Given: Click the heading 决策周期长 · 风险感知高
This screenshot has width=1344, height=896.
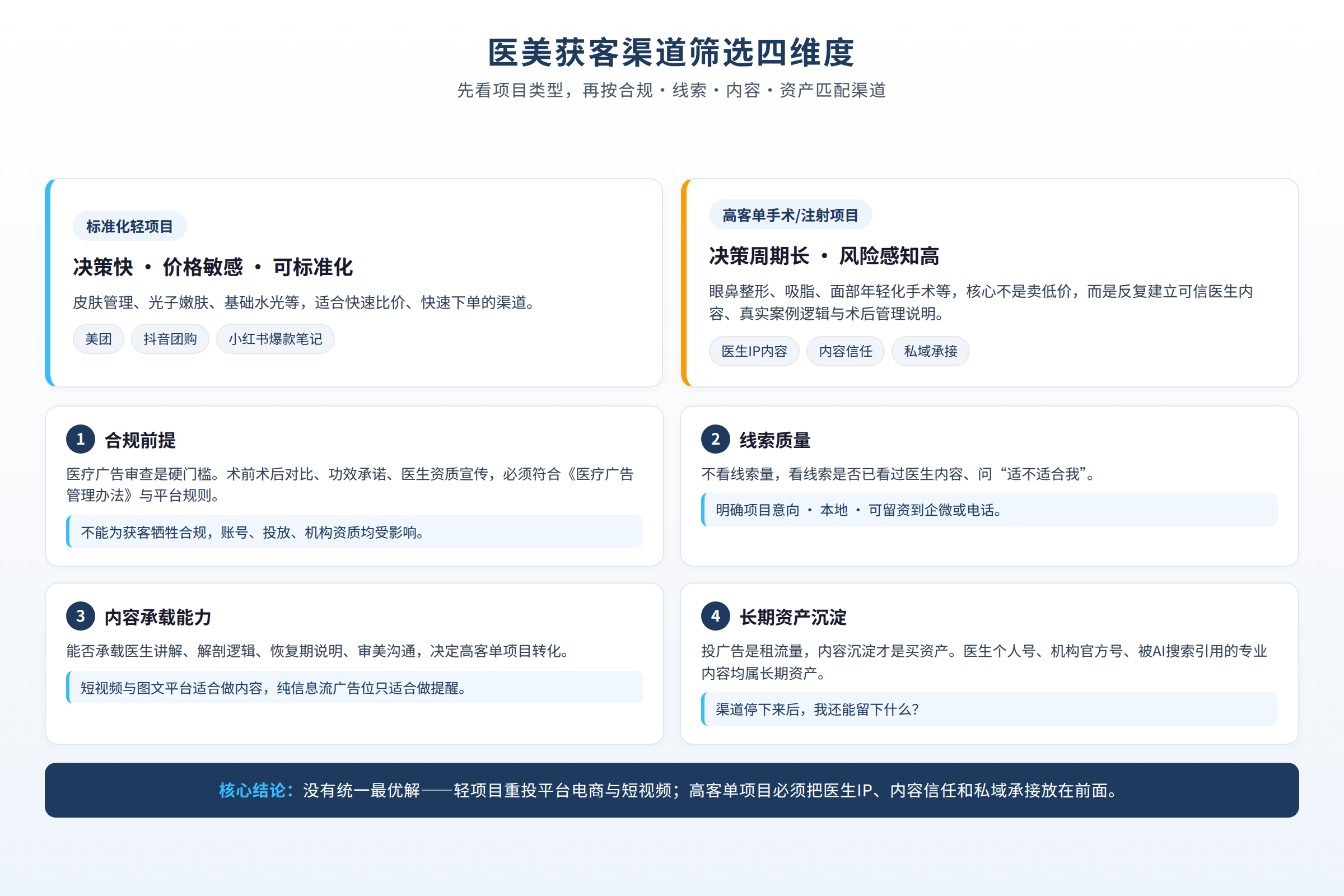Looking at the screenshot, I should tap(824, 255).
